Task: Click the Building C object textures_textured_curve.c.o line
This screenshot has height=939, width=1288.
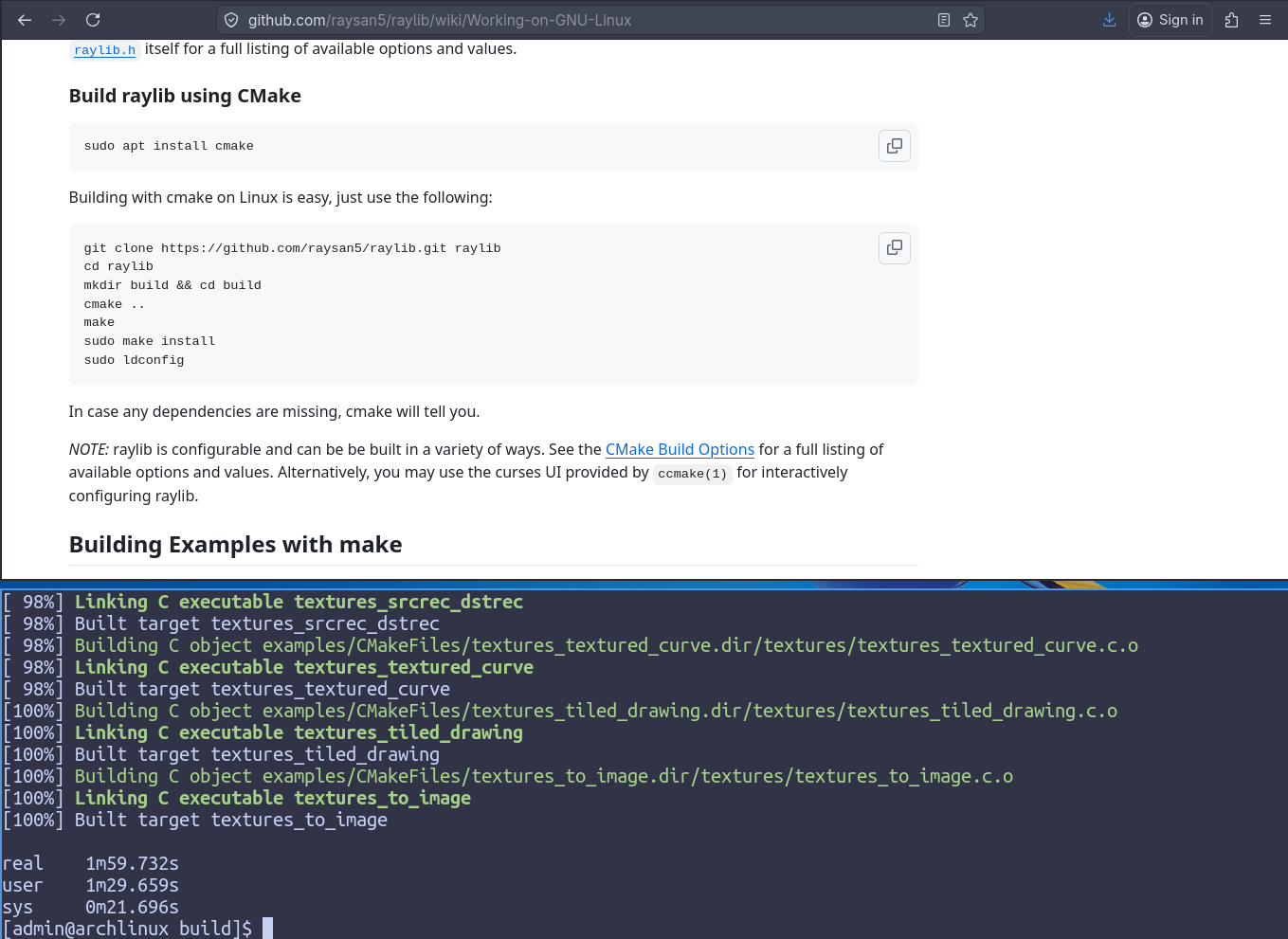Action: (571, 645)
